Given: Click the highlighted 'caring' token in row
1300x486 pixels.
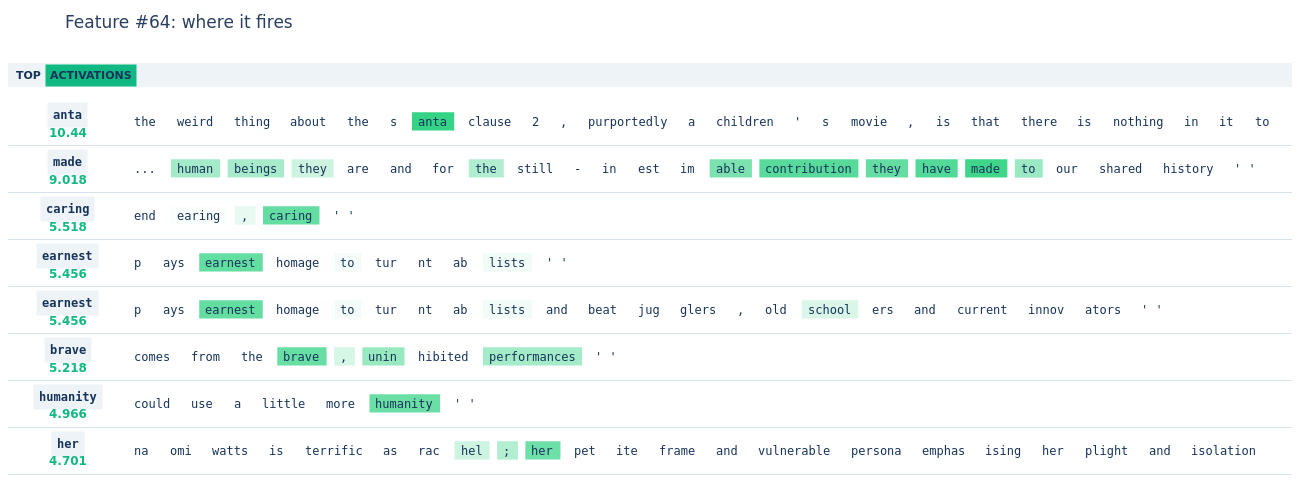Looking at the screenshot, I should (x=291, y=216).
